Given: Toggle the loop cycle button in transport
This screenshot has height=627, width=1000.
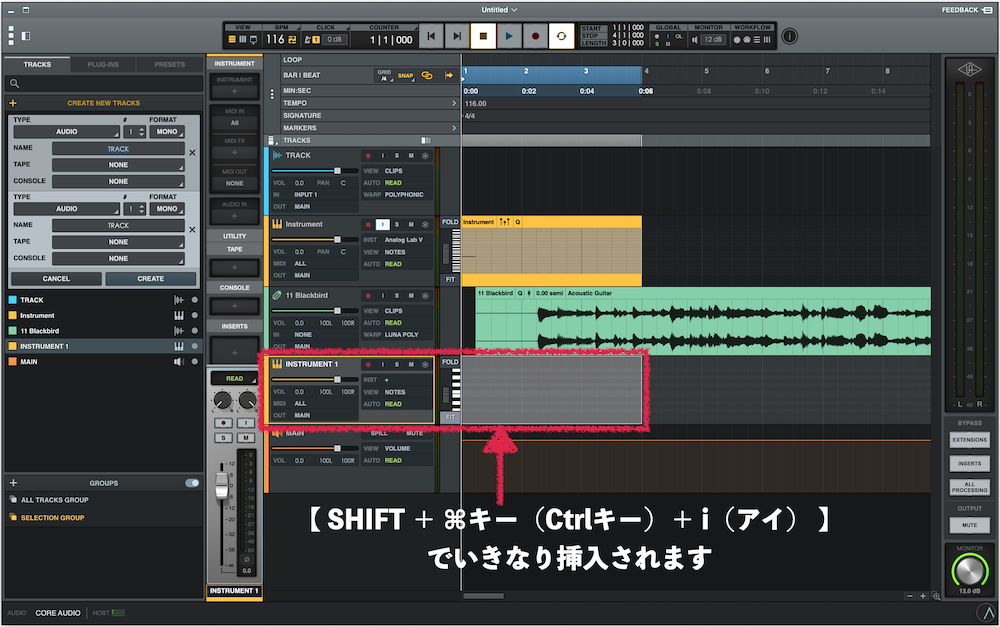Looking at the screenshot, I should (561, 37).
